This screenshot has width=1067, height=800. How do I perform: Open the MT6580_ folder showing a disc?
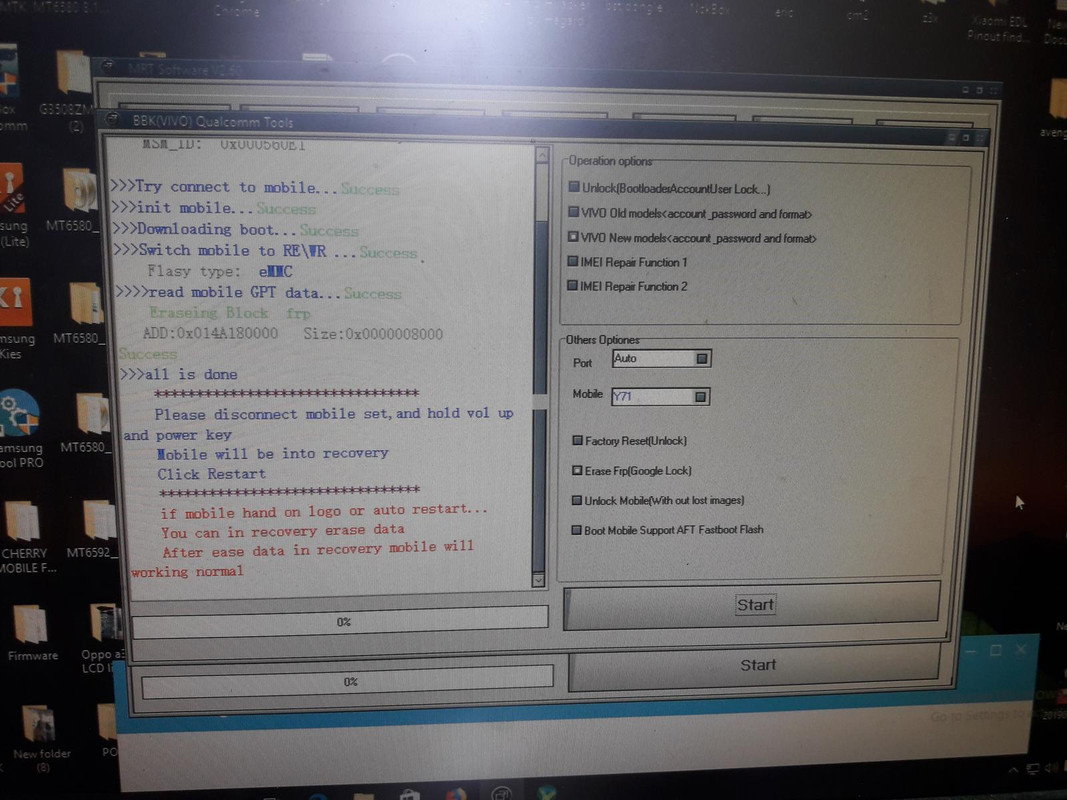tap(77, 199)
